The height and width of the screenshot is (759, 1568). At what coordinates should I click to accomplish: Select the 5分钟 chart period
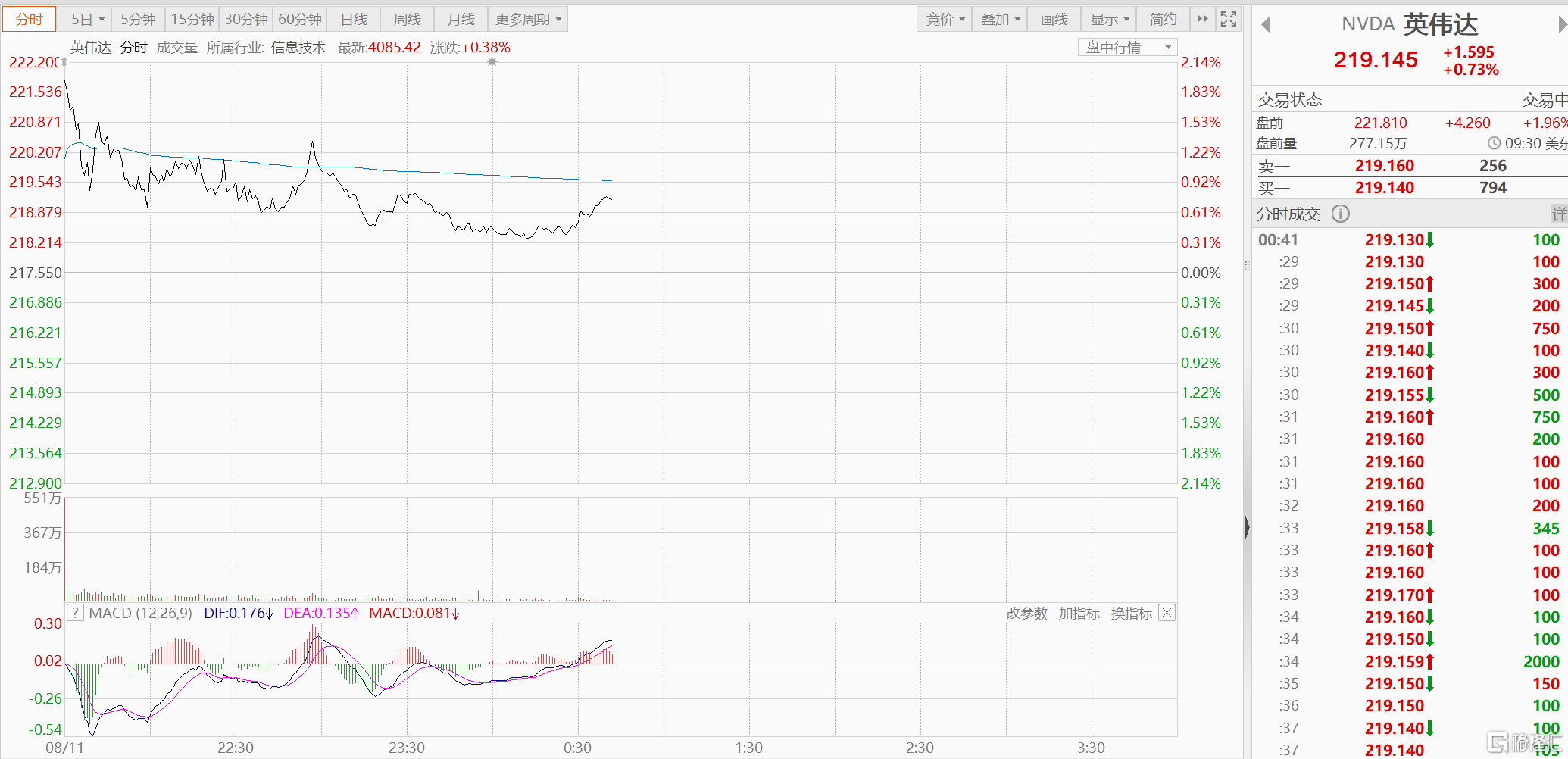(138, 19)
